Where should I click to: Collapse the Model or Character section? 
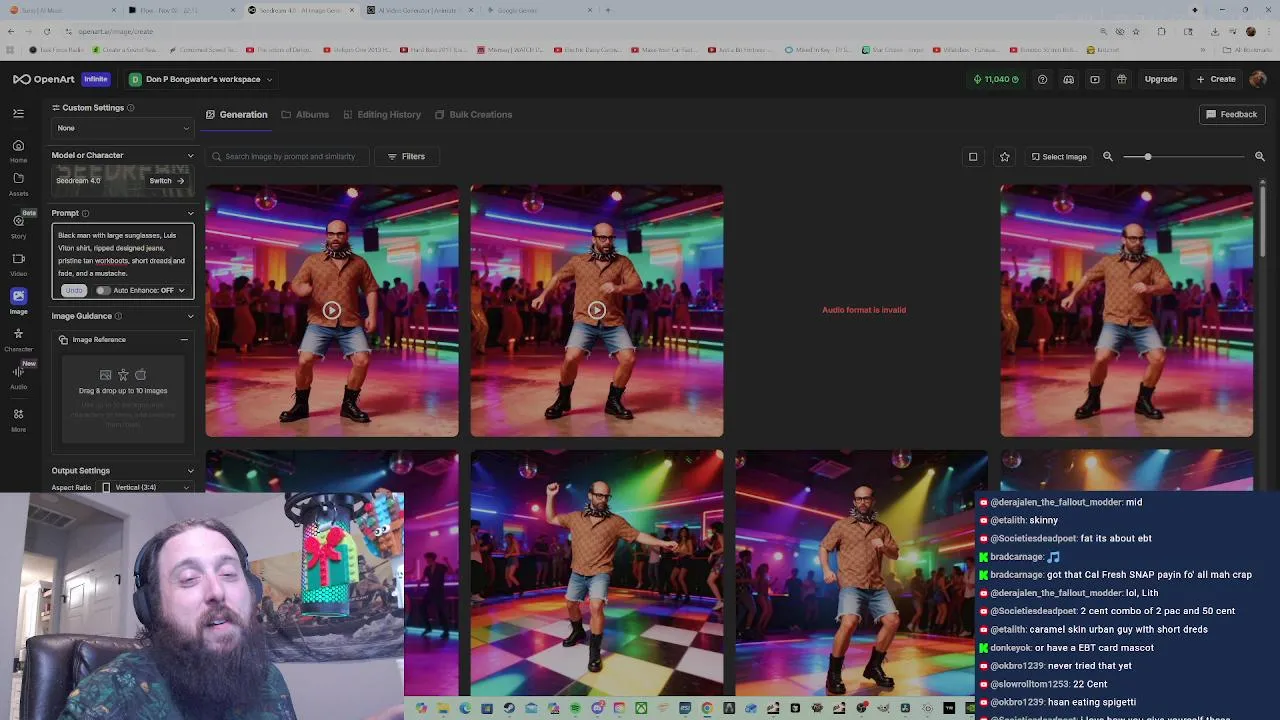[x=190, y=155]
